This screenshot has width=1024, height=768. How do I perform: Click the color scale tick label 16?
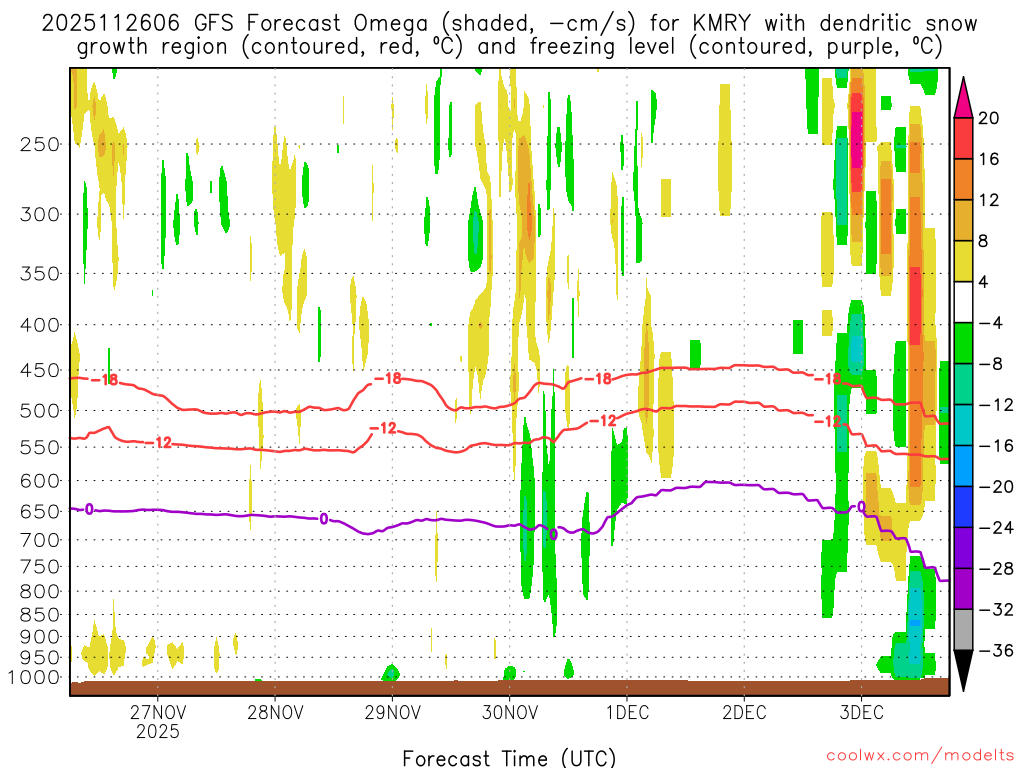click(989, 159)
